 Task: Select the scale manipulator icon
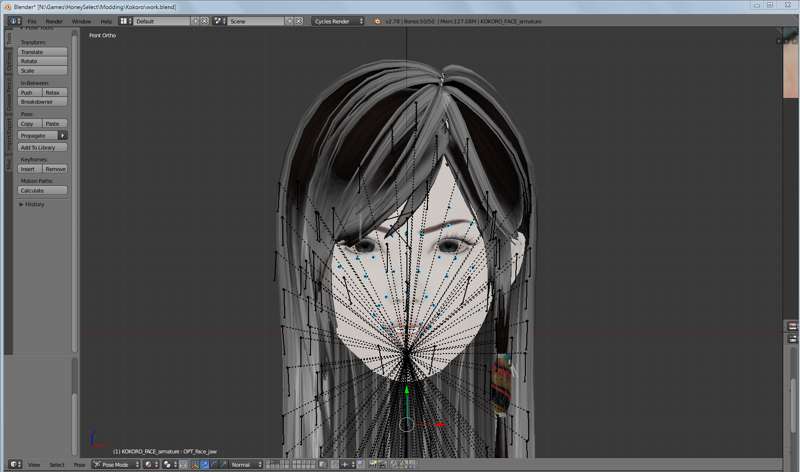click(223, 464)
